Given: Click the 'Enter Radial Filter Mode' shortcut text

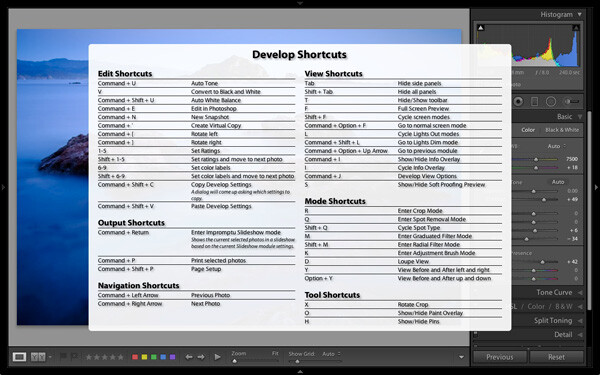Looking at the screenshot, I should tap(429, 245).
